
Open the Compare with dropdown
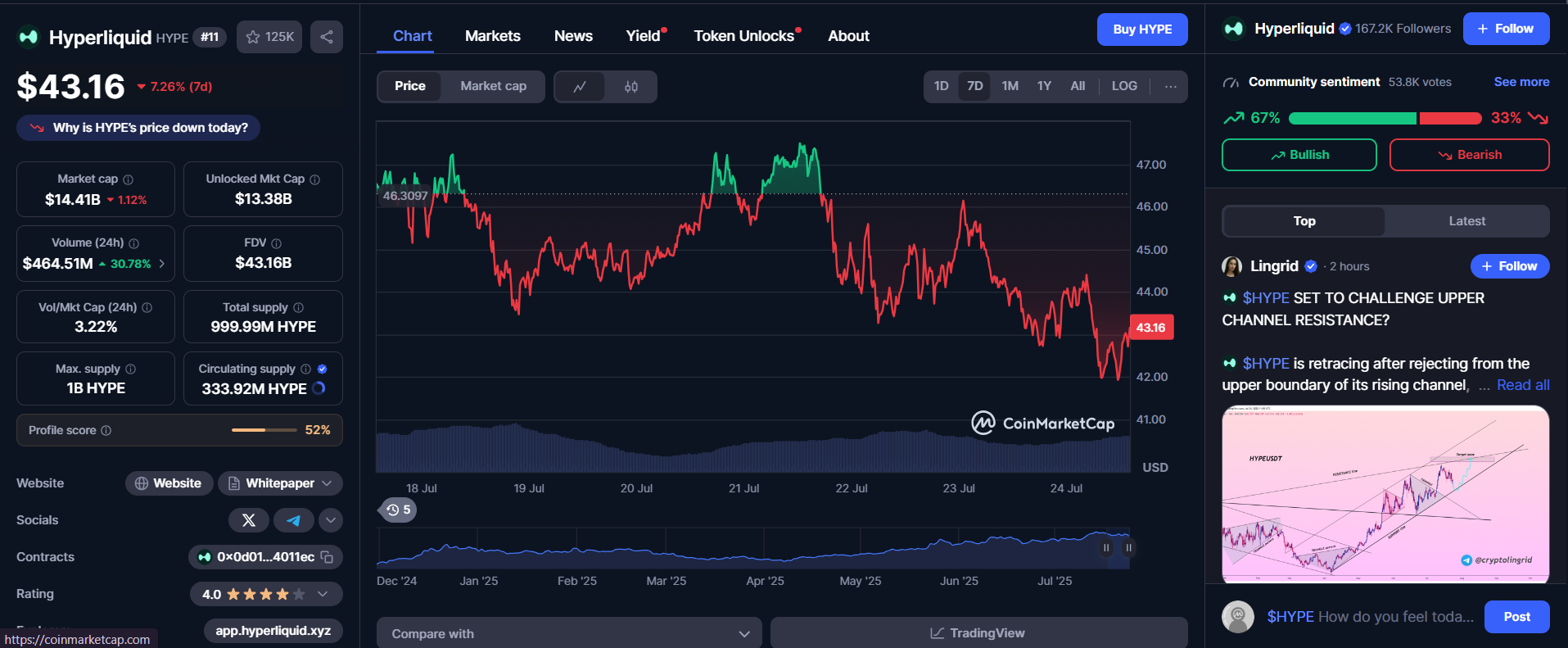(x=569, y=633)
